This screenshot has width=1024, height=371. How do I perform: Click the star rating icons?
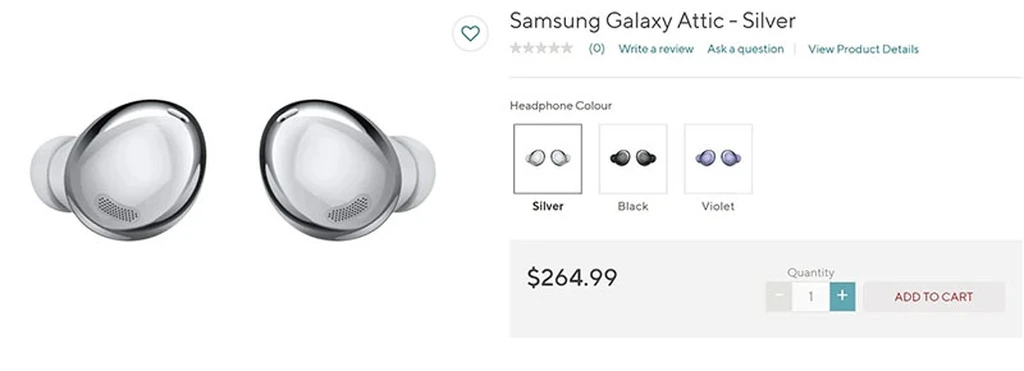[x=541, y=48]
